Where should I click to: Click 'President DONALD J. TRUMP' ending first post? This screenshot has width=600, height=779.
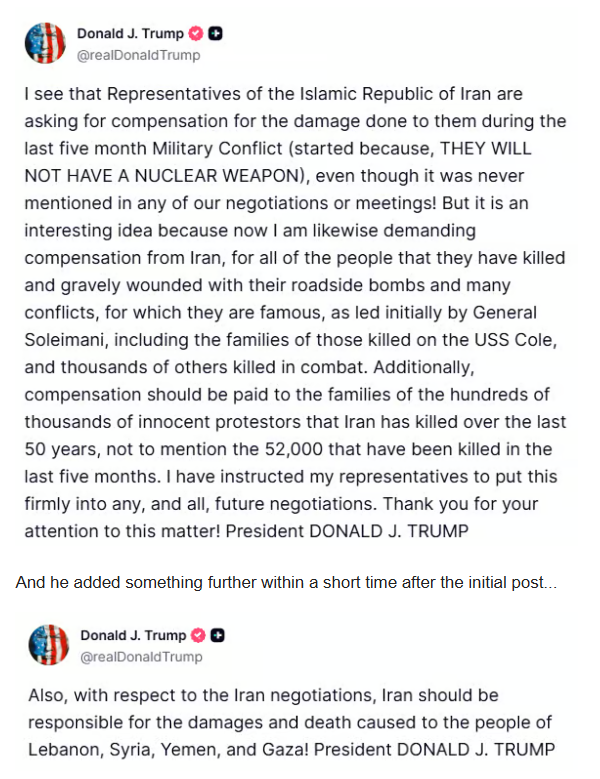[347, 531]
